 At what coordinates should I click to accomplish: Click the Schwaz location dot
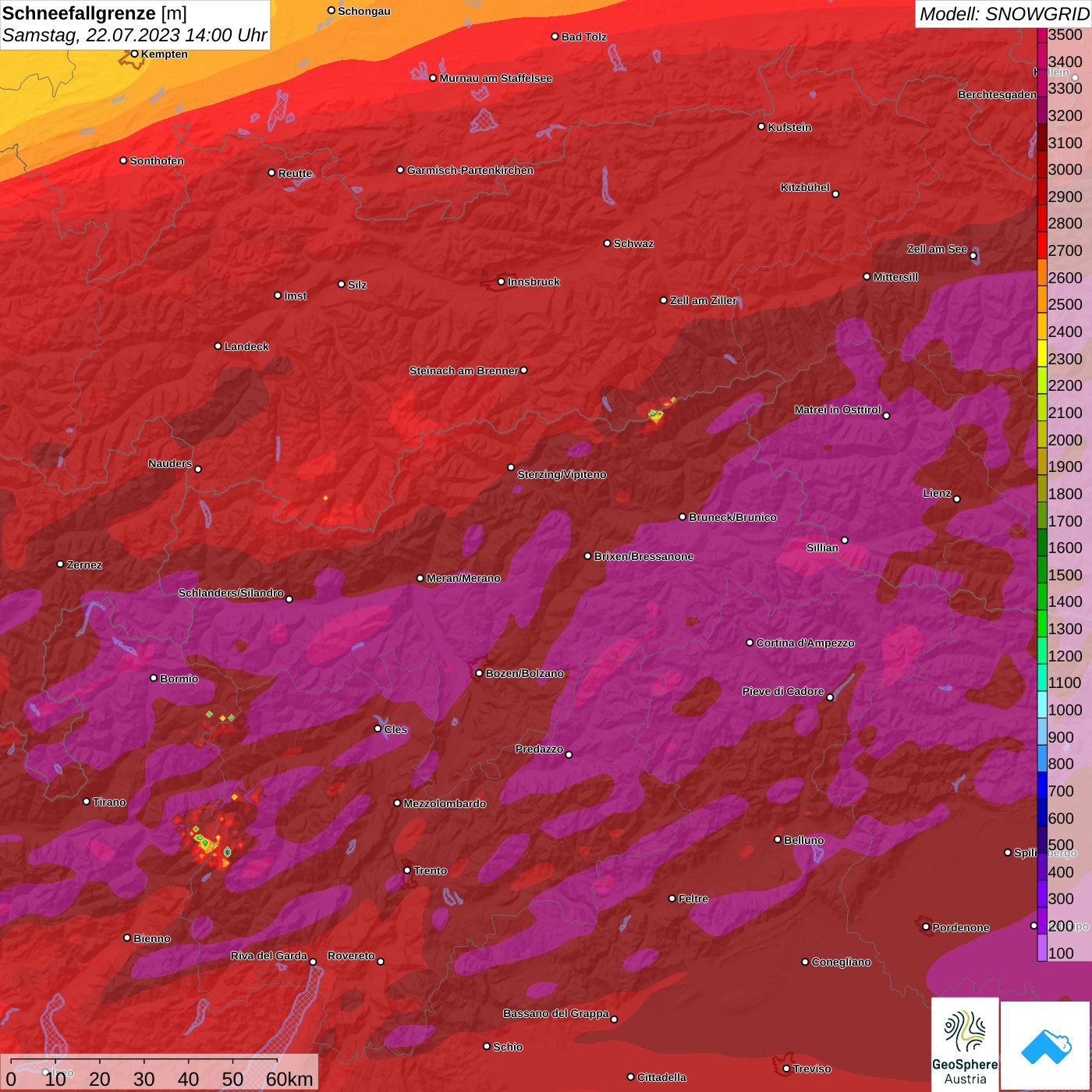[607, 243]
